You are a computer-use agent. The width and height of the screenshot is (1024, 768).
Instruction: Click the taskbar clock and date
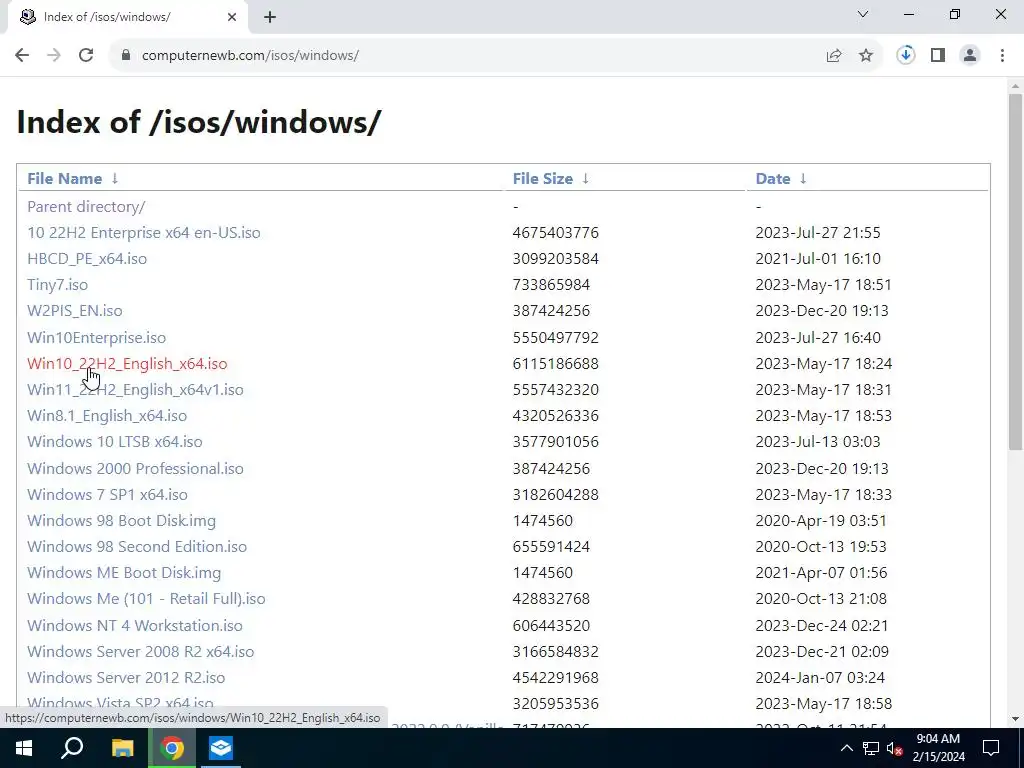point(938,748)
